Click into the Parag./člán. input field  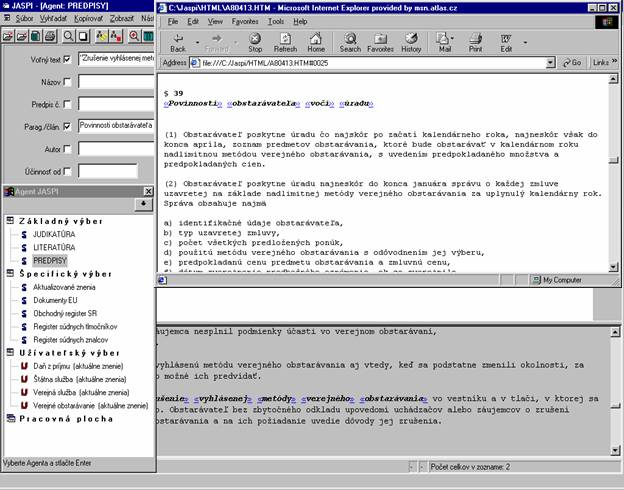[x=116, y=126]
